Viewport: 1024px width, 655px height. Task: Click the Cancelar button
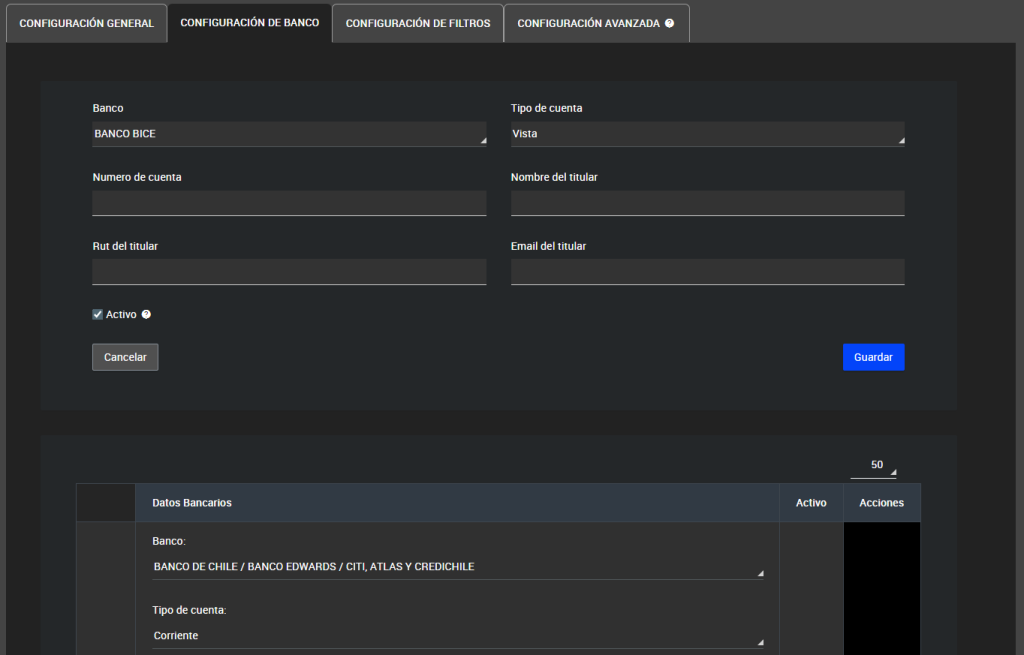pyautogui.click(x=125, y=357)
